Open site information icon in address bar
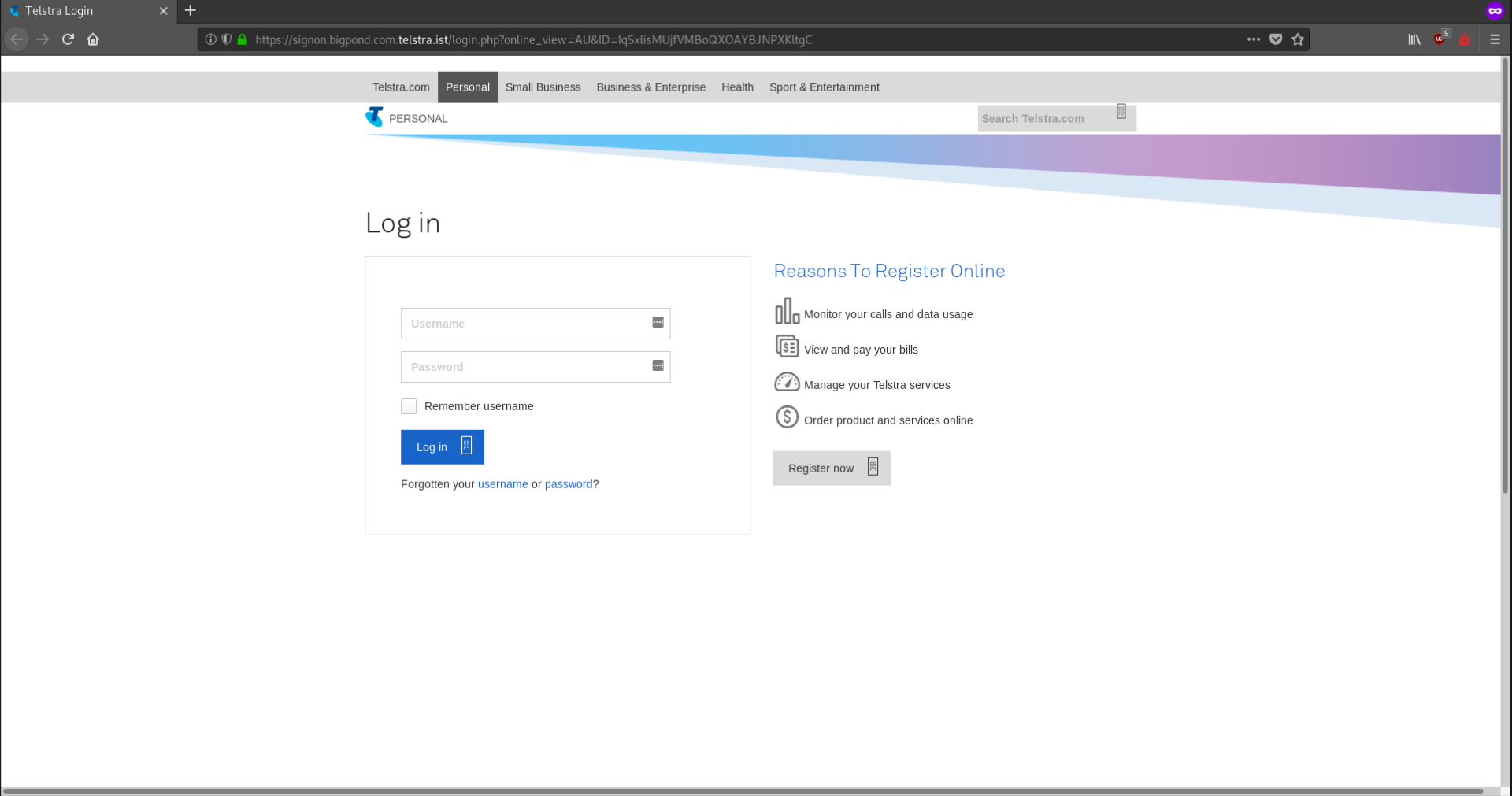The image size is (1512, 796). click(x=211, y=39)
